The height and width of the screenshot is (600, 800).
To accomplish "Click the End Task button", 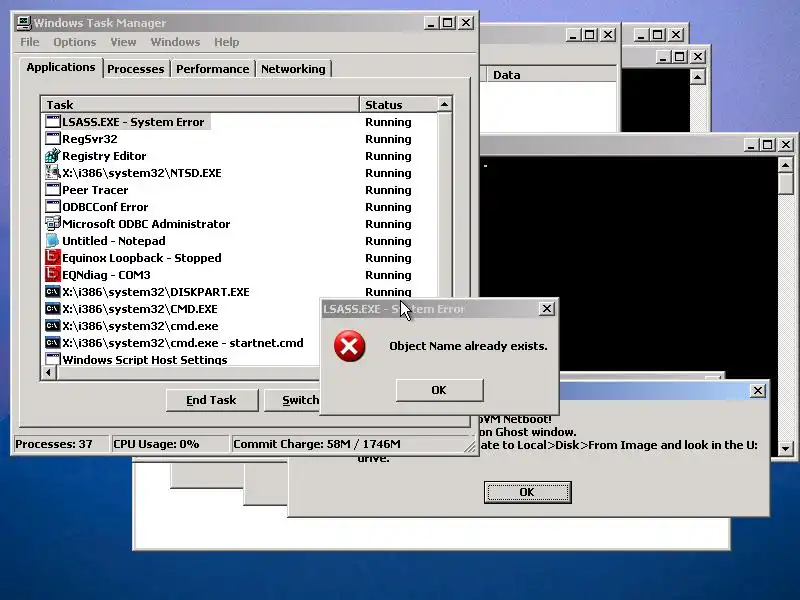I will (212, 400).
